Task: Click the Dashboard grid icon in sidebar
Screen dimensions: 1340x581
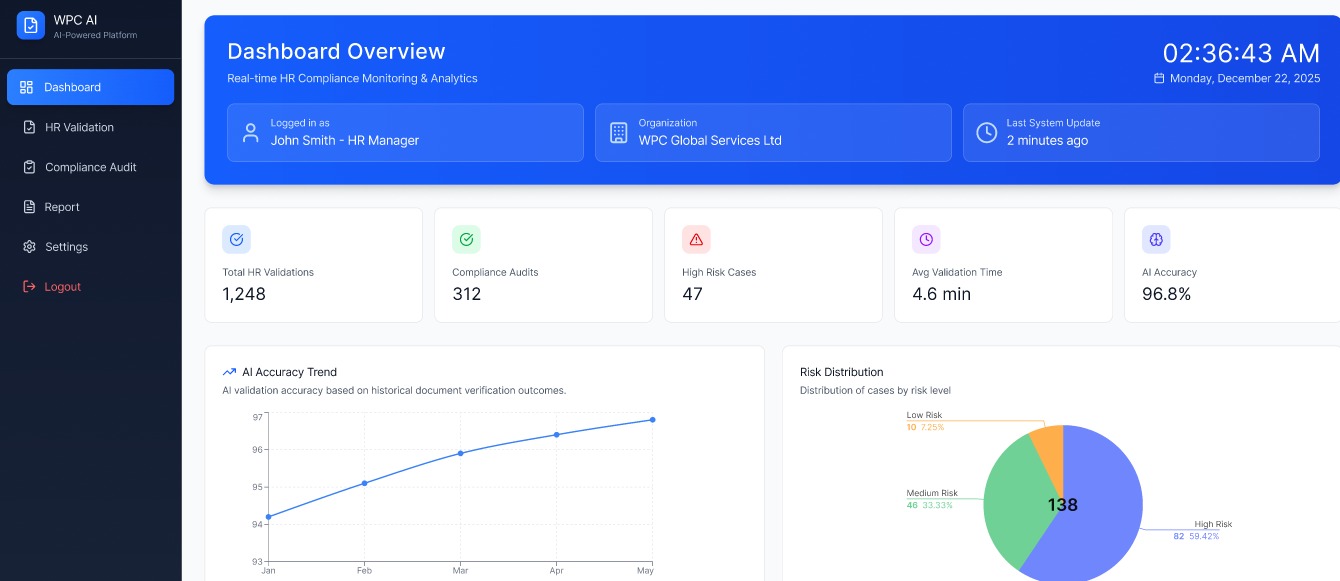Action: (27, 87)
